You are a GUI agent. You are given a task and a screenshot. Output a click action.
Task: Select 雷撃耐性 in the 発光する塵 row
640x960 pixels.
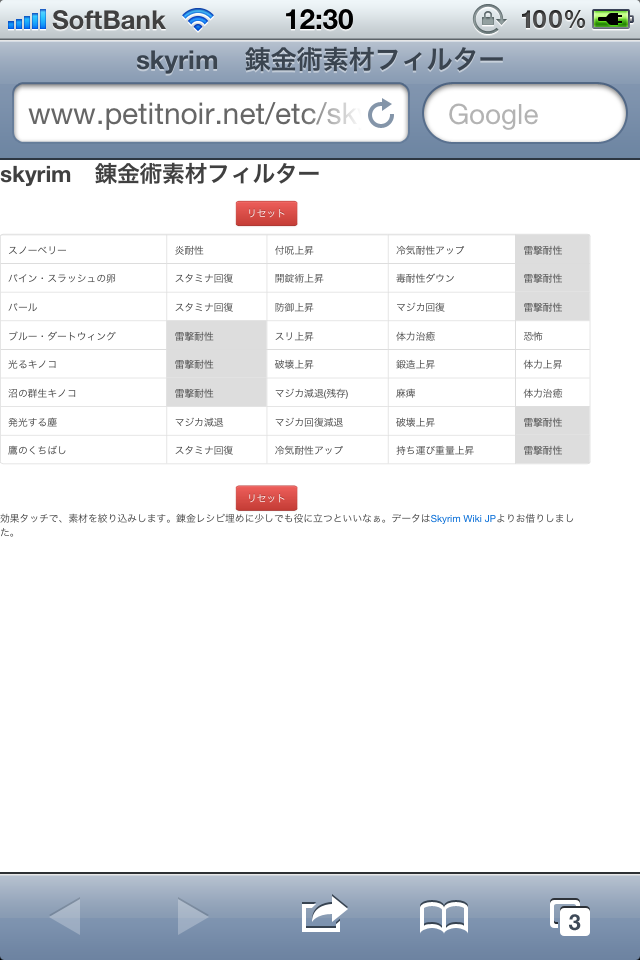pyautogui.click(x=552, y=421)
